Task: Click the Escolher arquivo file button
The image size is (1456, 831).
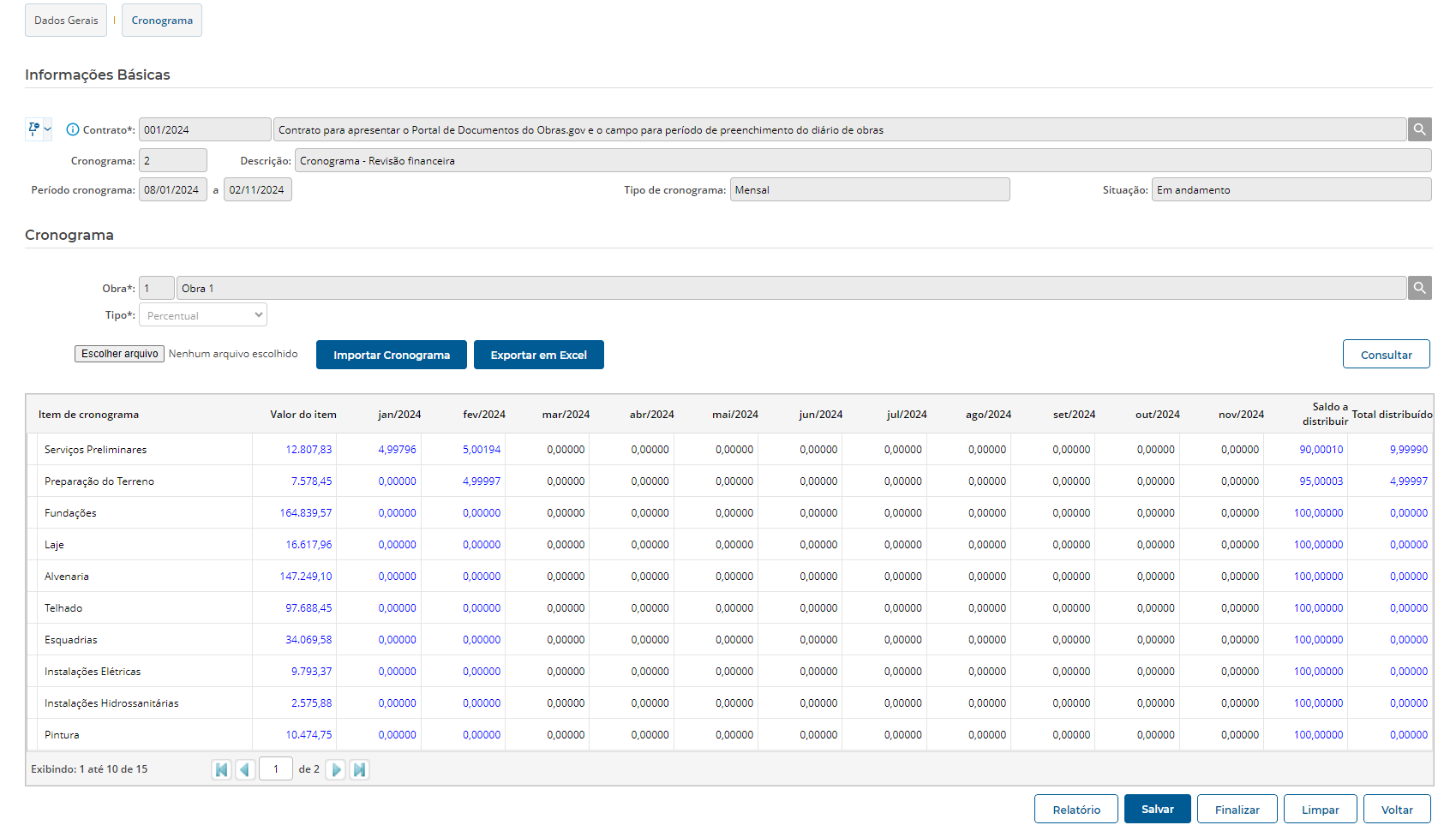Action: [119, 354]
